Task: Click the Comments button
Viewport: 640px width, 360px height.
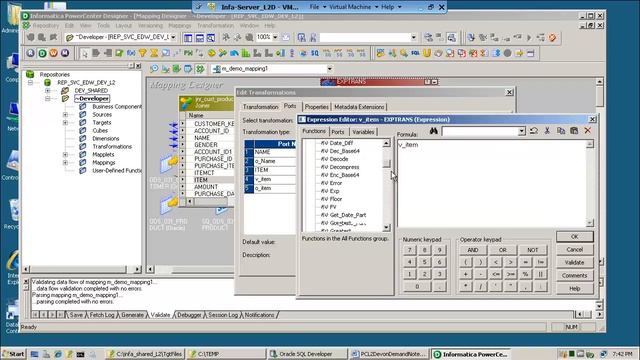Action: (574, 276)
